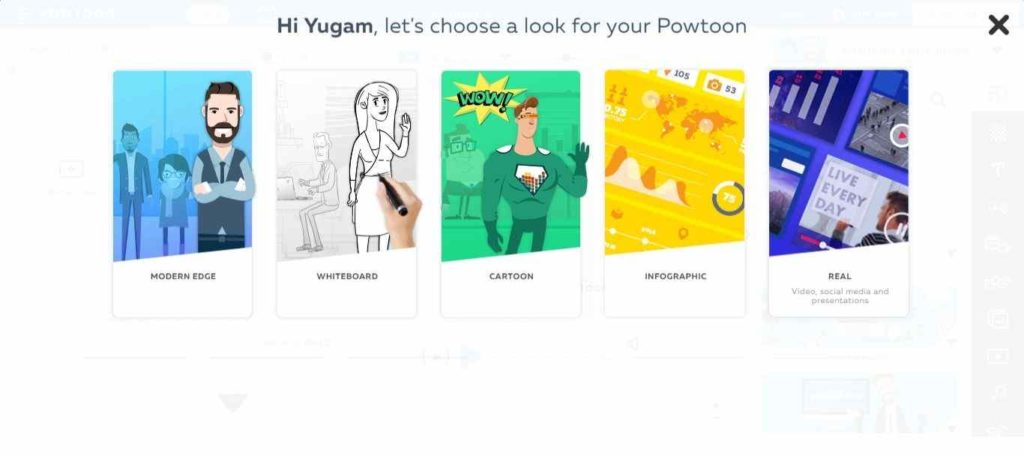The image size is (1024, 456).
Task: Click the bearded man in Modern Edge
Action: tap(222, 167)
